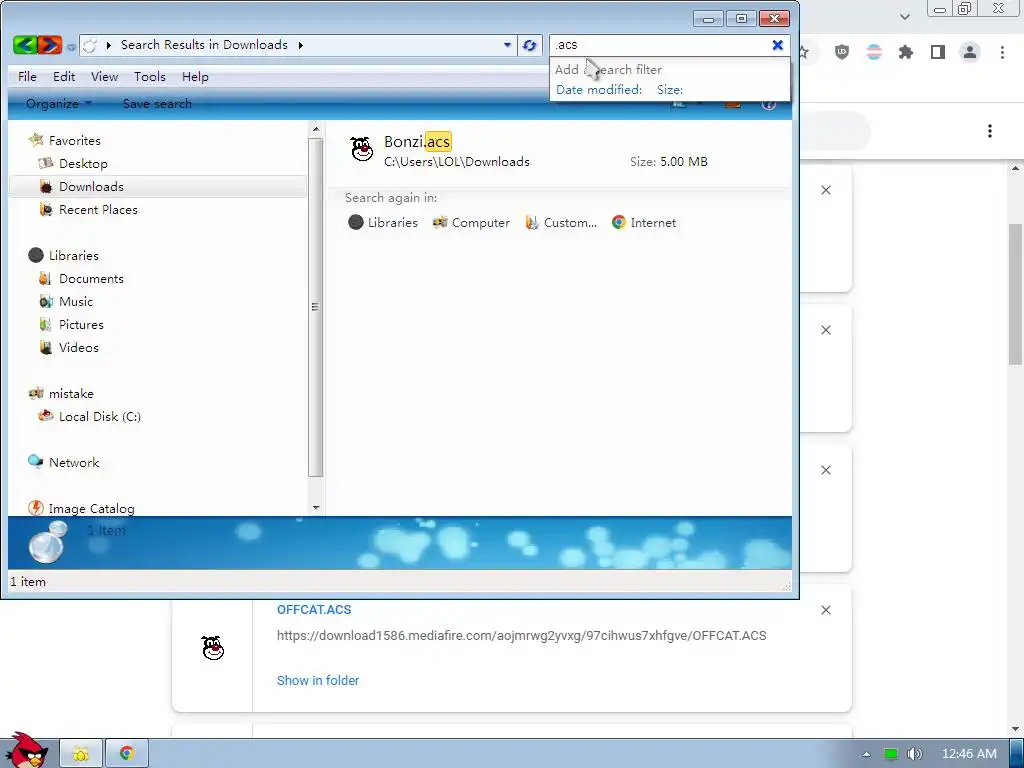Open the address bar previous locations dropdown
This screenshot has width=1024, height=768.
[507, 45]
